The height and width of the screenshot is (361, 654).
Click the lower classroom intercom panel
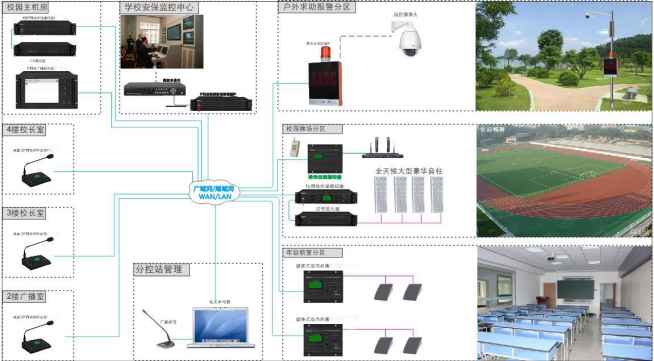click(x=323, y=340)
